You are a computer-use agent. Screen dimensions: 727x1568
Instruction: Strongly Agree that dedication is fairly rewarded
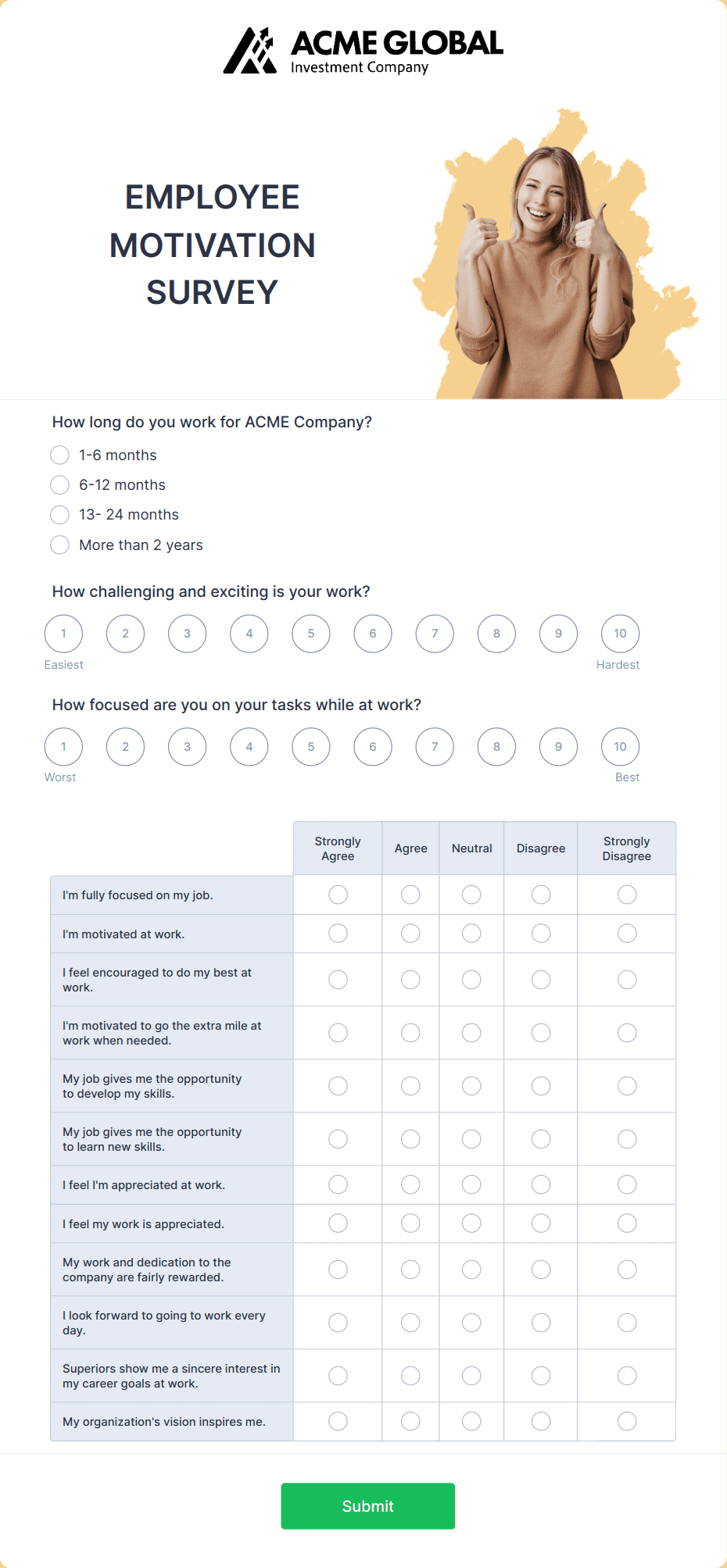pyautogui.click(x=337, y=1269)
